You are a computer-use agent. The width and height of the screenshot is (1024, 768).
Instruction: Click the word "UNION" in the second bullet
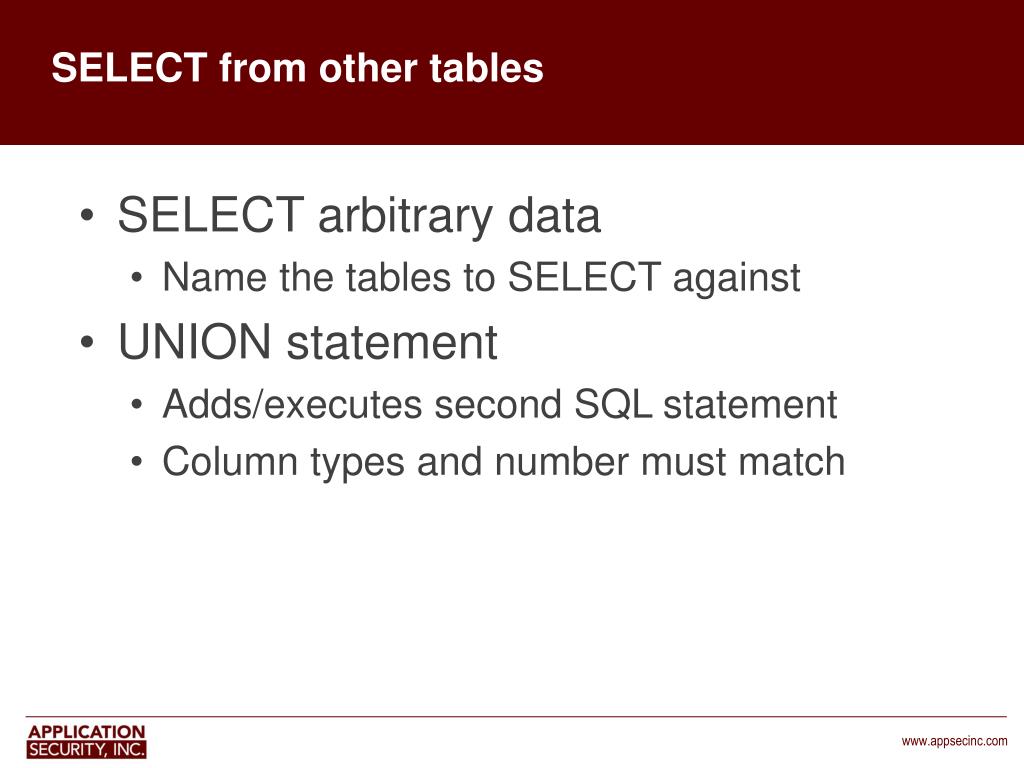[x=195, y=342]
